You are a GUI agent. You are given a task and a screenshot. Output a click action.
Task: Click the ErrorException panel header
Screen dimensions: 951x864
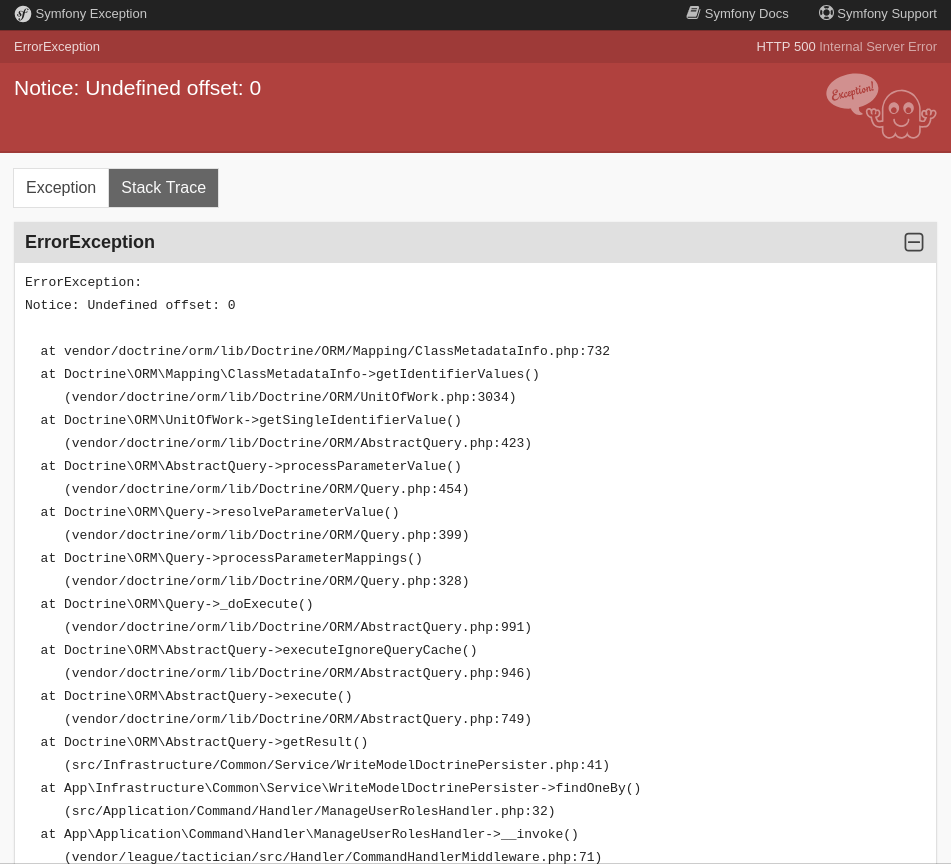90,241
